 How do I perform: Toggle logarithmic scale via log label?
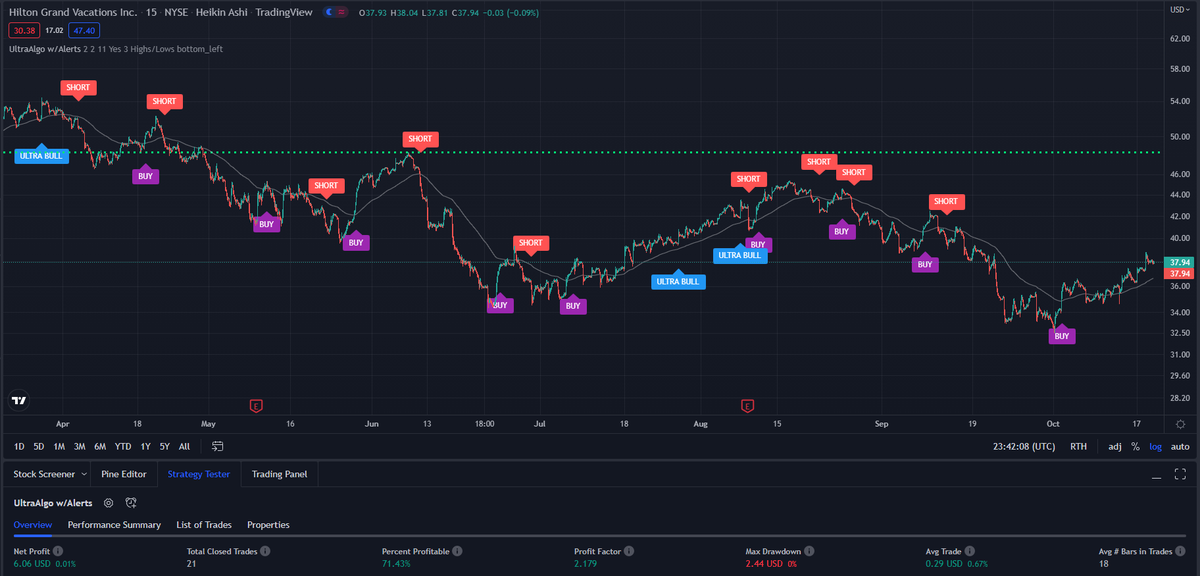click(1155, 446)
